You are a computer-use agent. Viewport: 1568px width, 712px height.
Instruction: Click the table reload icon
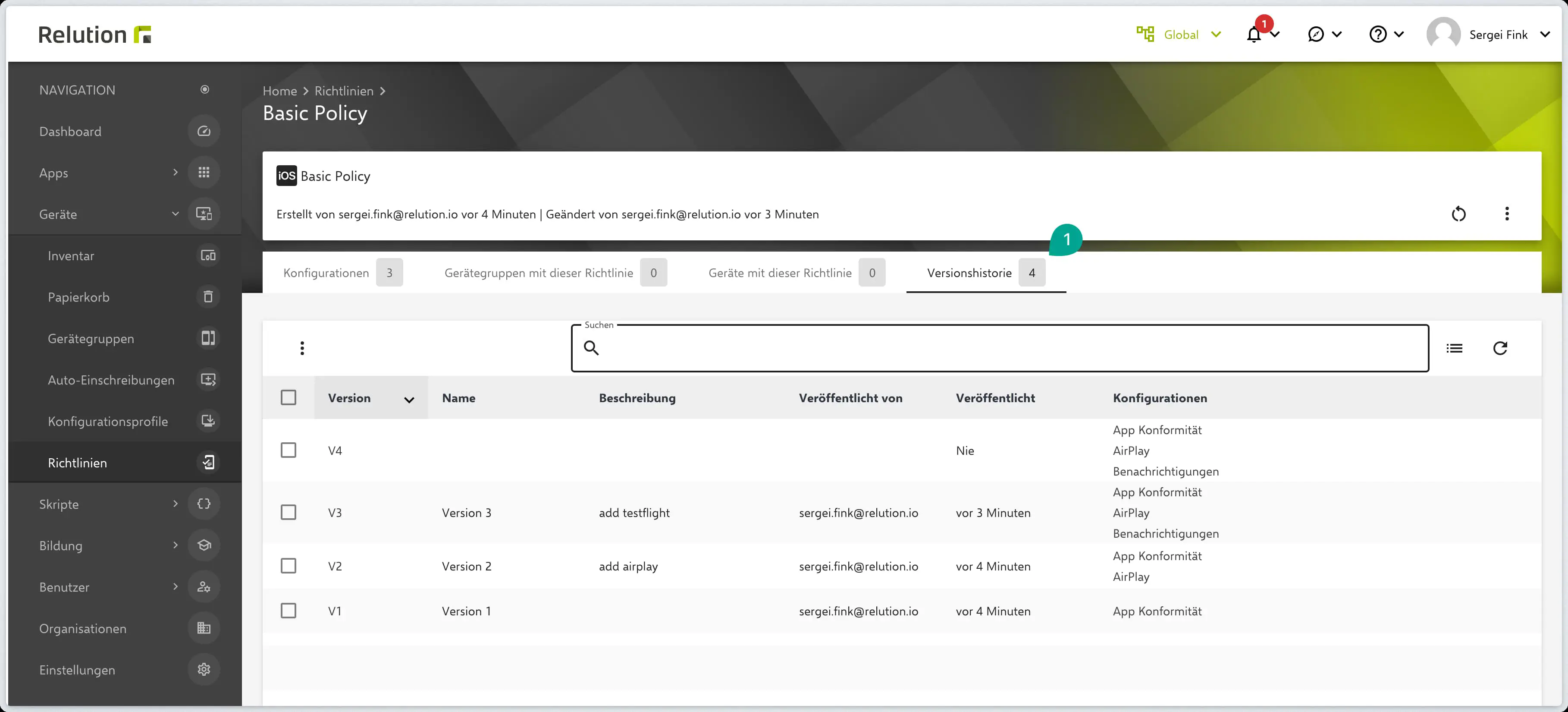click(1500, 348)
